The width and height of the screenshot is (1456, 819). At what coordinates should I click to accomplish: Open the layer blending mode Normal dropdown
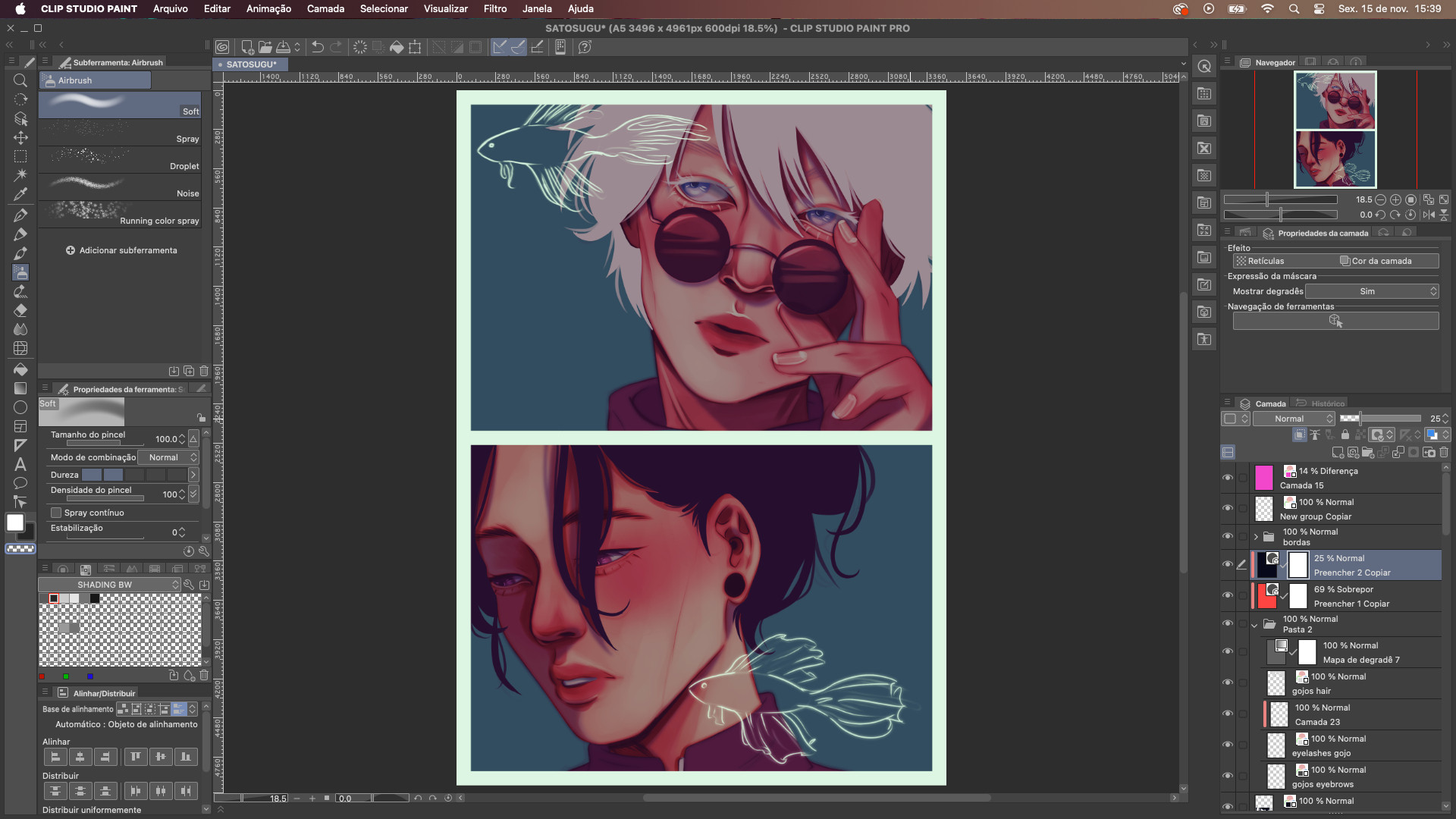pos(1294,419)
